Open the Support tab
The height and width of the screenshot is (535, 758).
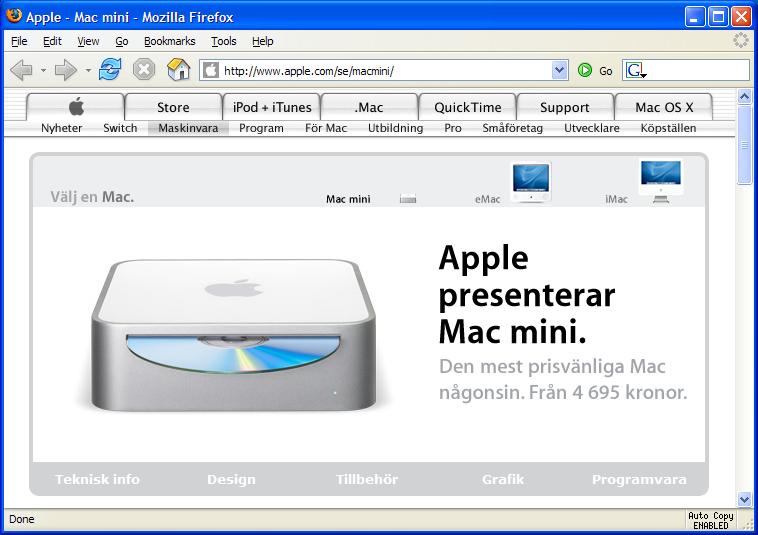[x=565, y=107]
